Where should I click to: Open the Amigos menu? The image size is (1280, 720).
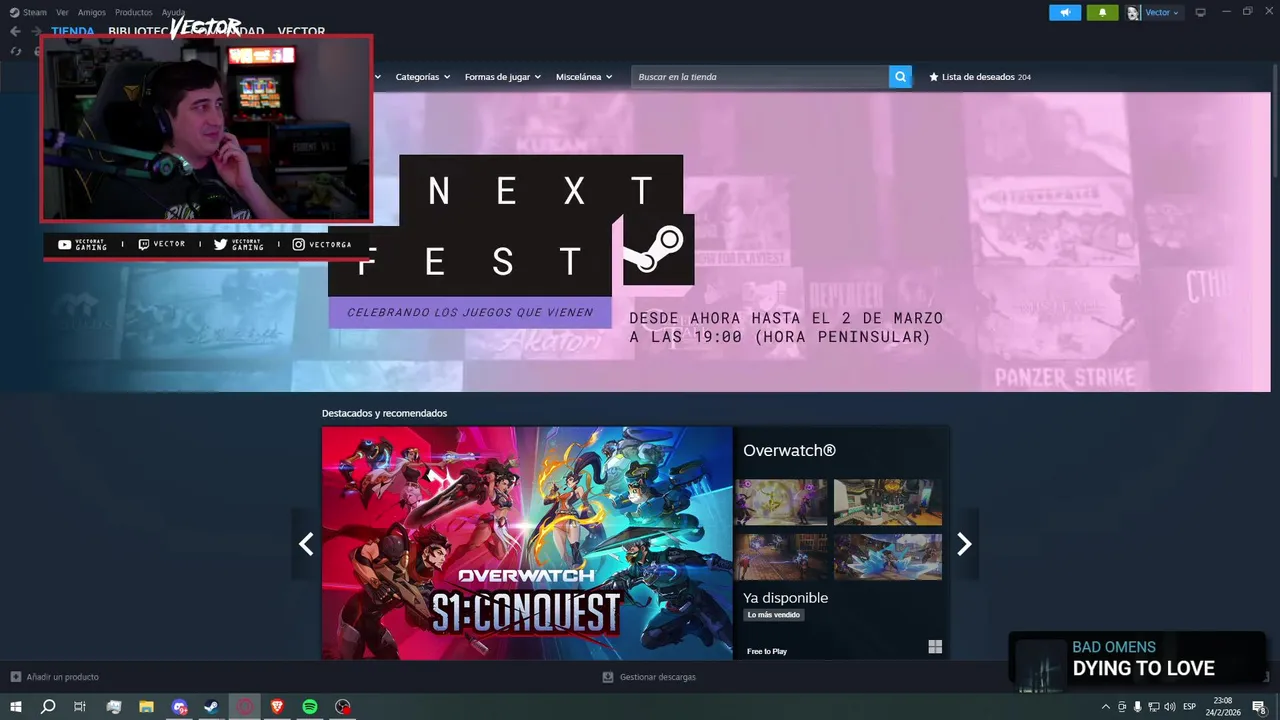92,13
